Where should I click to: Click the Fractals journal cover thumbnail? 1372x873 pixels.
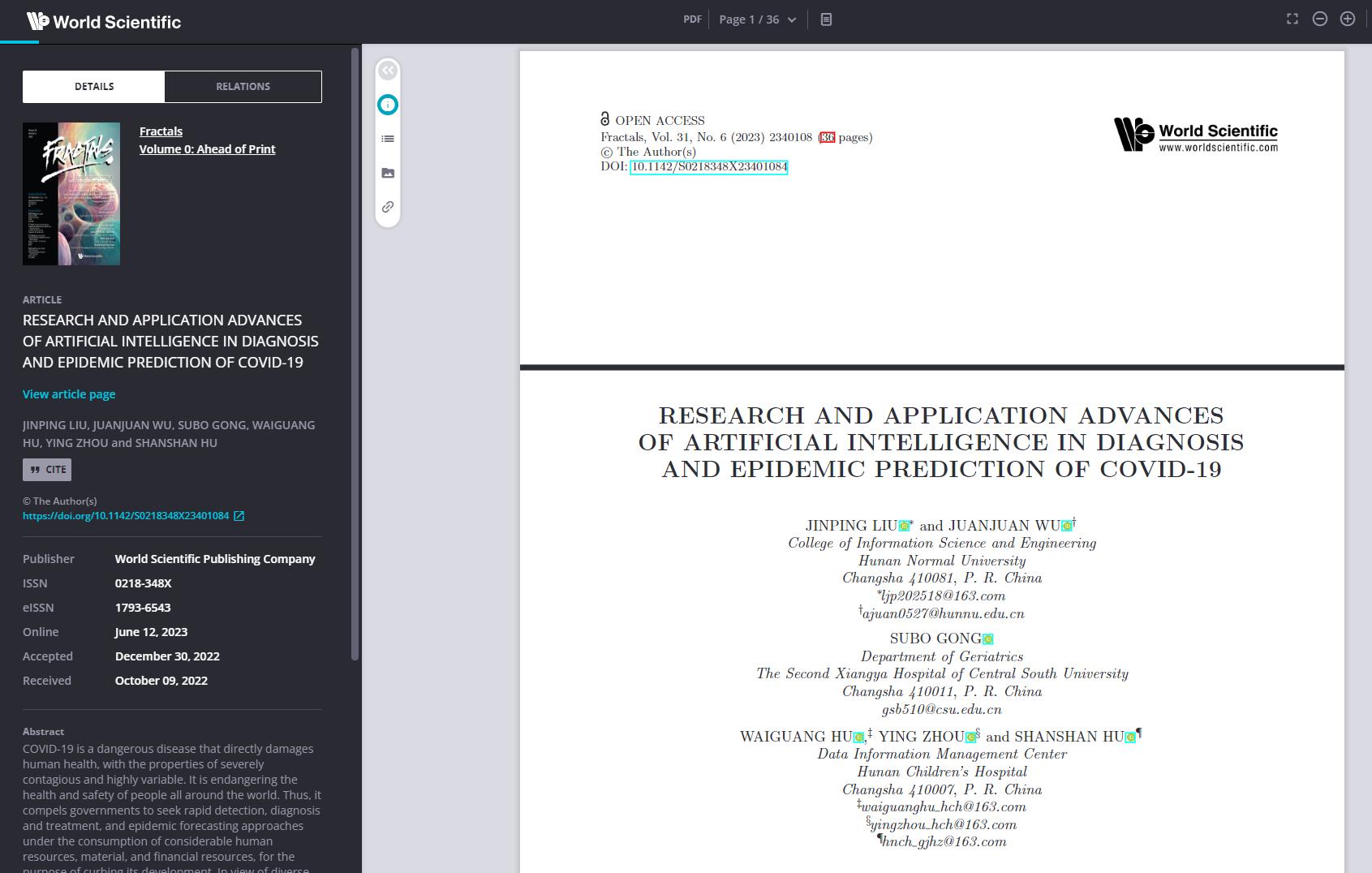(71, 194)
